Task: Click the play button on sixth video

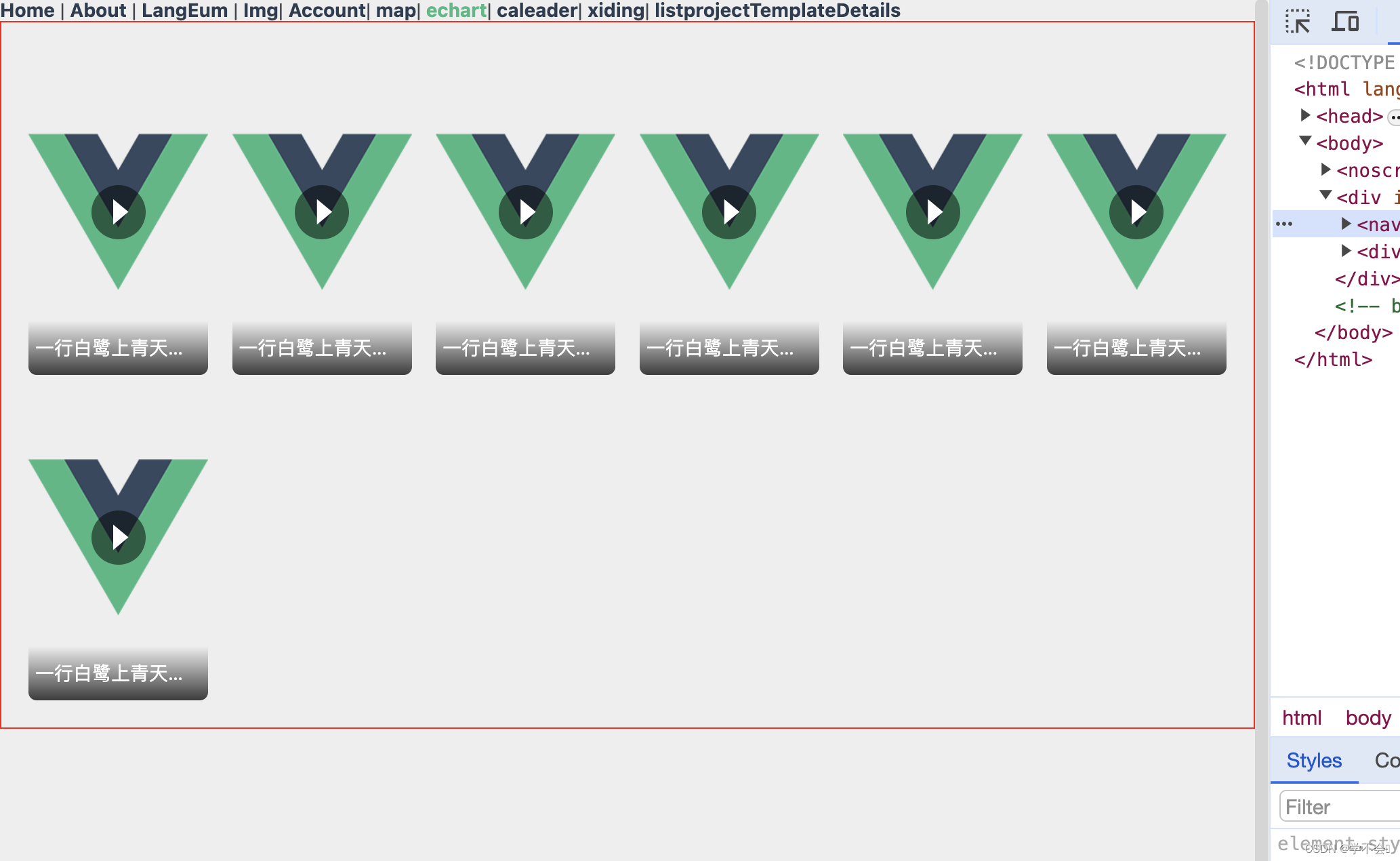Action: pyautogui.click(x=1136, y=210)
